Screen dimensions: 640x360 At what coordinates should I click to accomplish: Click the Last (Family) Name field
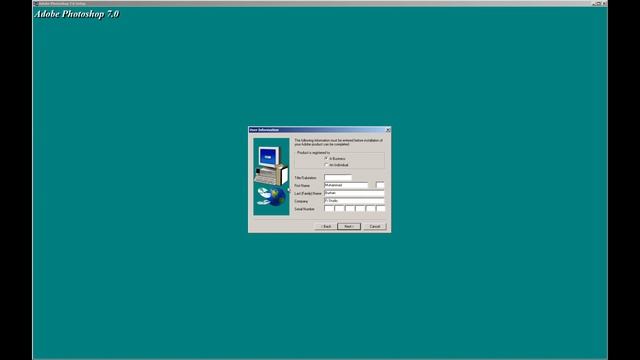[x=354, y=193]
